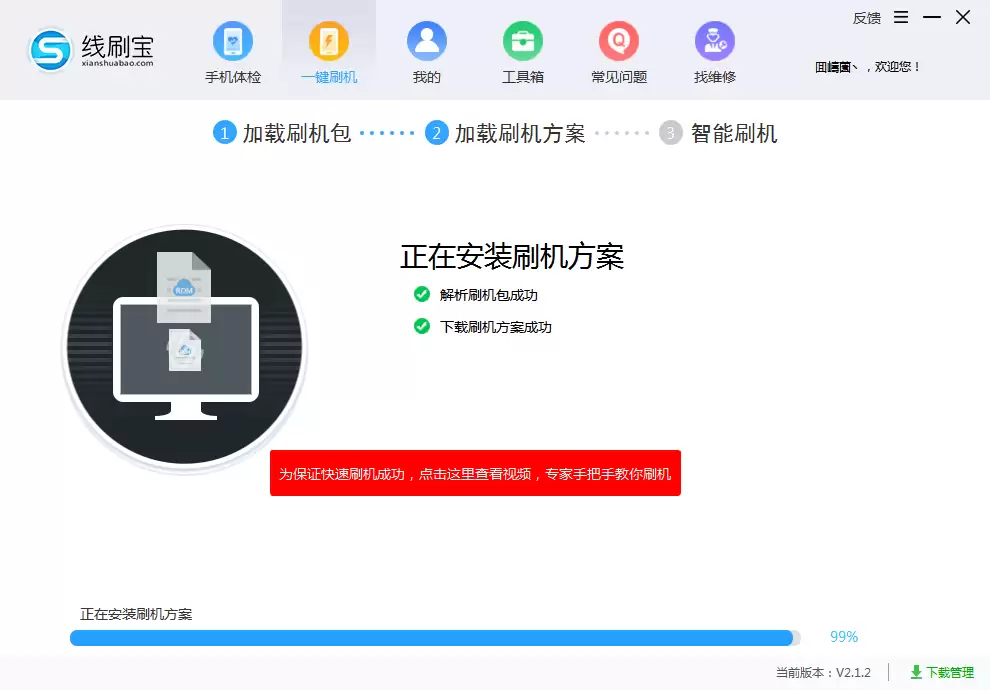Select the 一键刷机 flash icon
The image size is (990, 690).
pos(329,41)
